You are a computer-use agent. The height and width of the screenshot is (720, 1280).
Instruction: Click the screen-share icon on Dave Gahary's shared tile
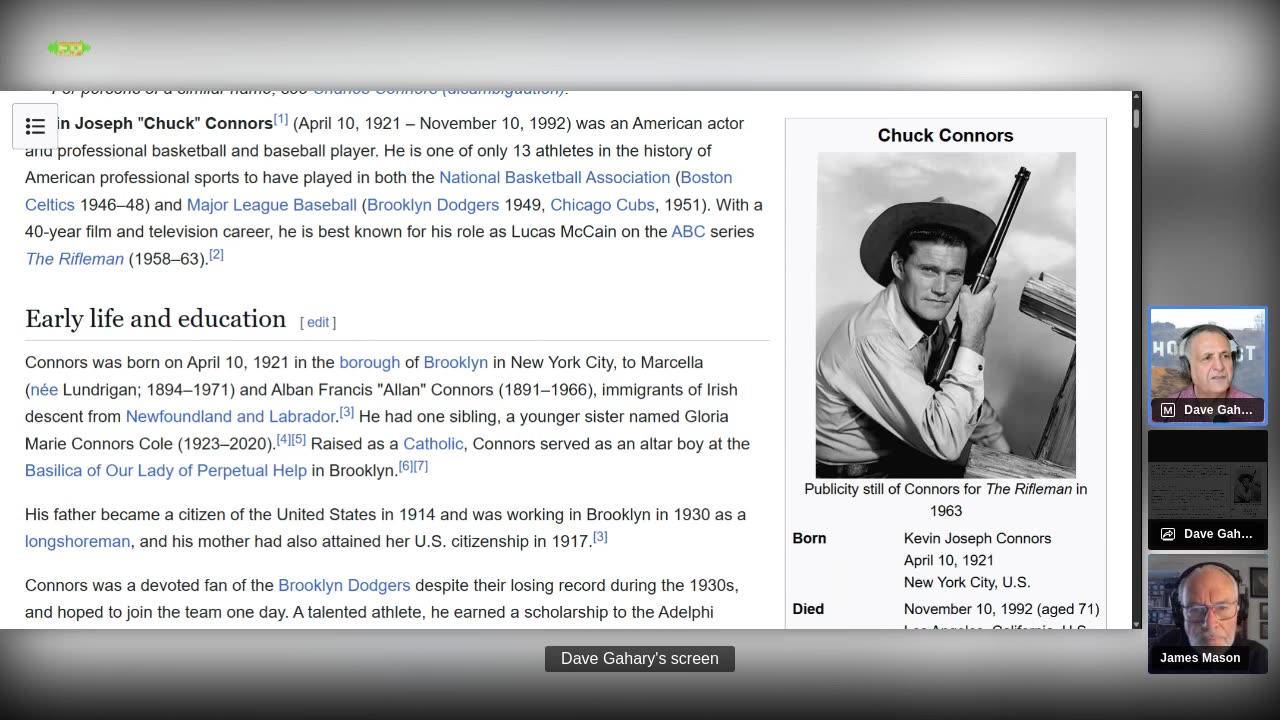pyautogui.click(x=1167, y=534)
